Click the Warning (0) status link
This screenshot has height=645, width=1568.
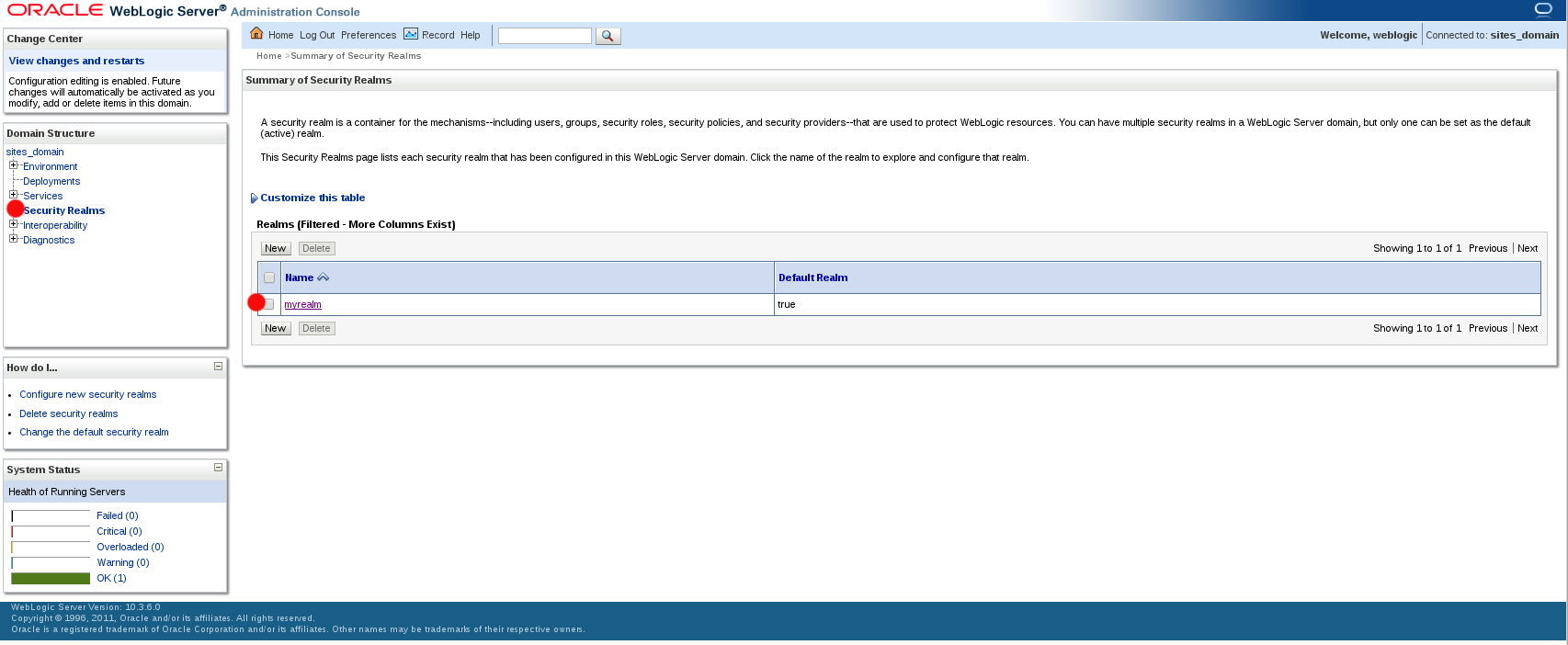pos(123,562)
